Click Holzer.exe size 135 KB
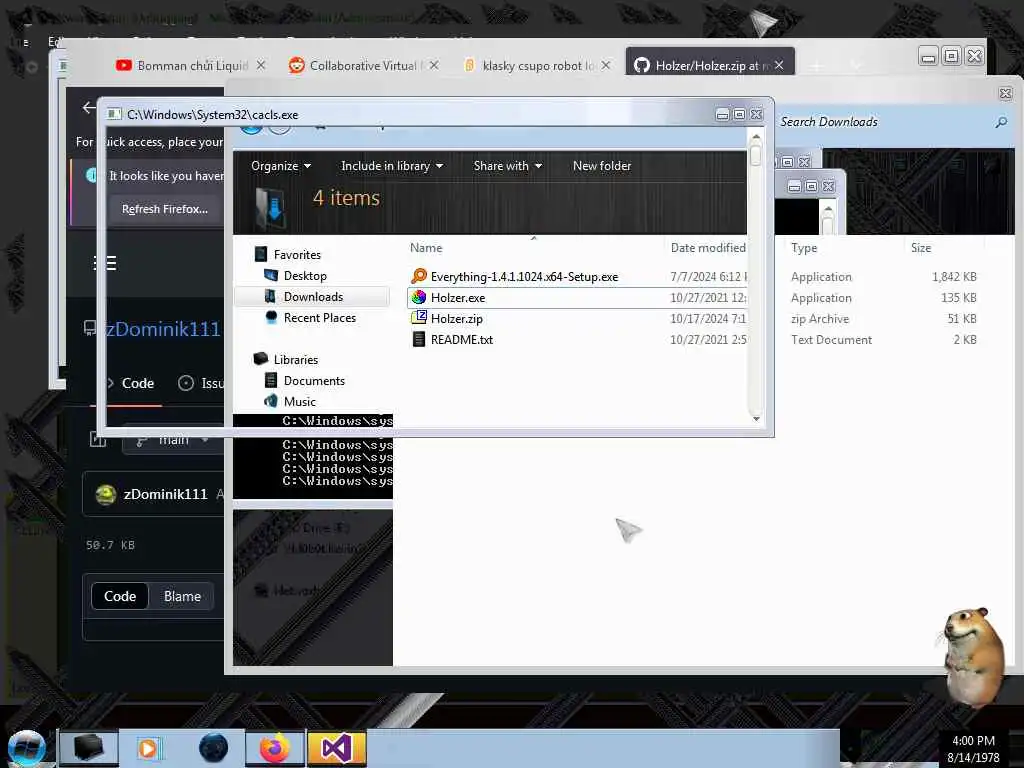Screen dimensions: 1024x768 959,298
